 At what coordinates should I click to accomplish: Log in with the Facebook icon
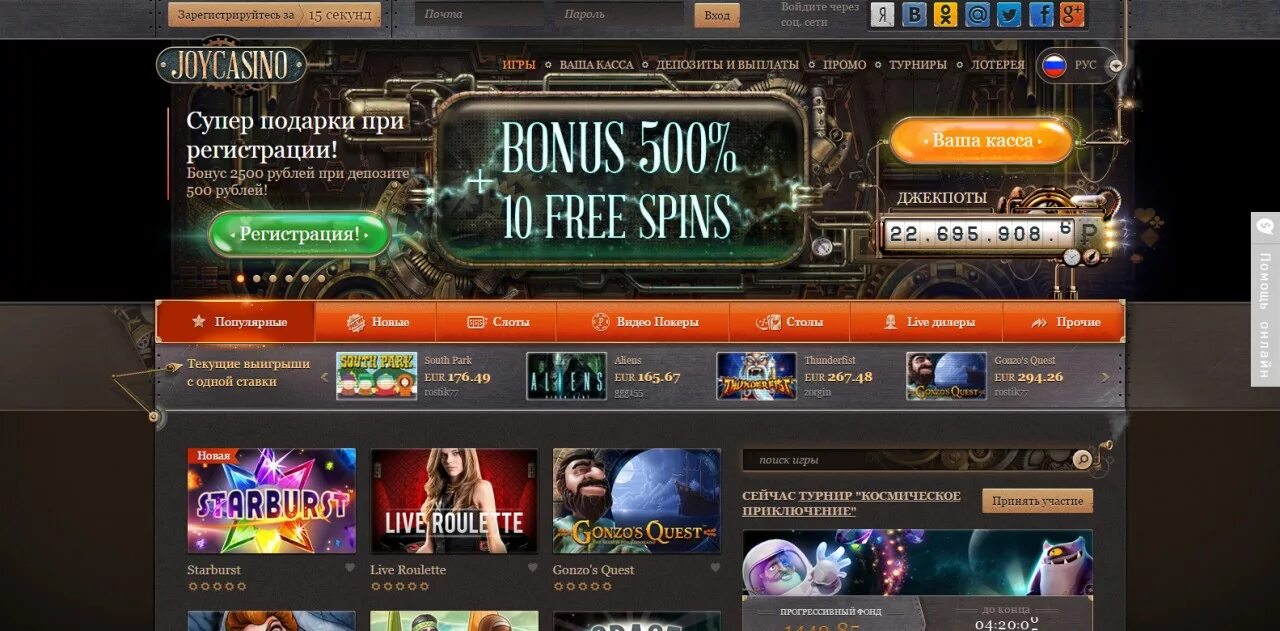click(x=1041, y=14)
